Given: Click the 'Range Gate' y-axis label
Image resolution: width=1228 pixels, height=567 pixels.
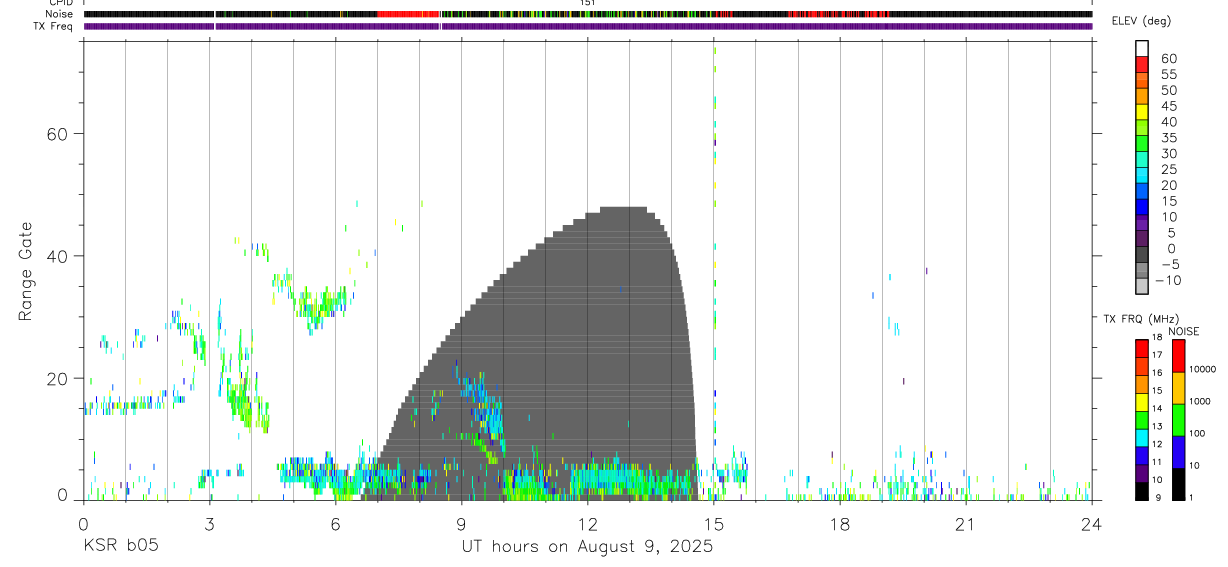Looking at the screenshot, I should click(25, 272).
